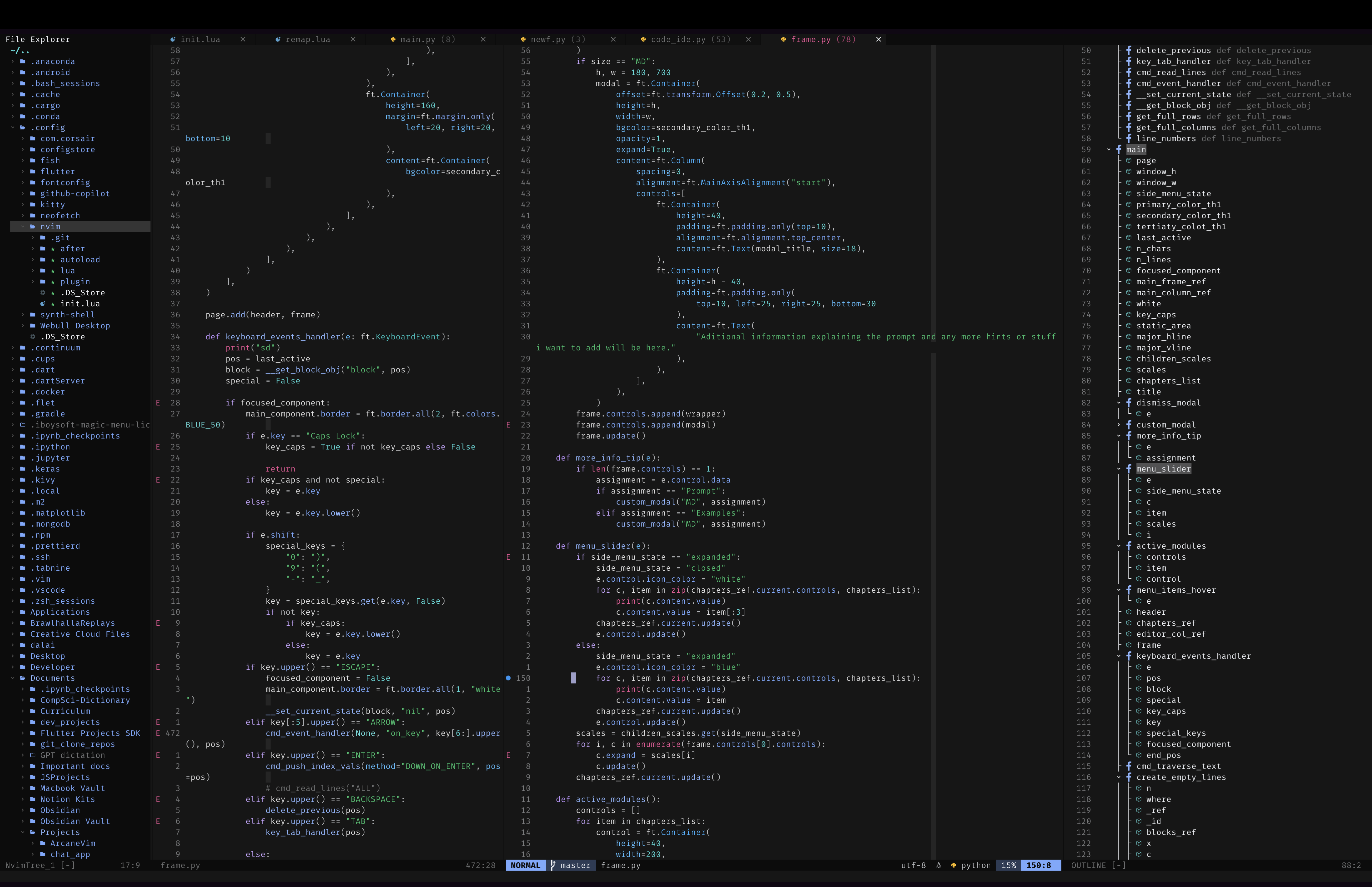Click utf-8 encoding in status line
The width and height of the screenshot is (1372, 887).
[x=913, y=865]
